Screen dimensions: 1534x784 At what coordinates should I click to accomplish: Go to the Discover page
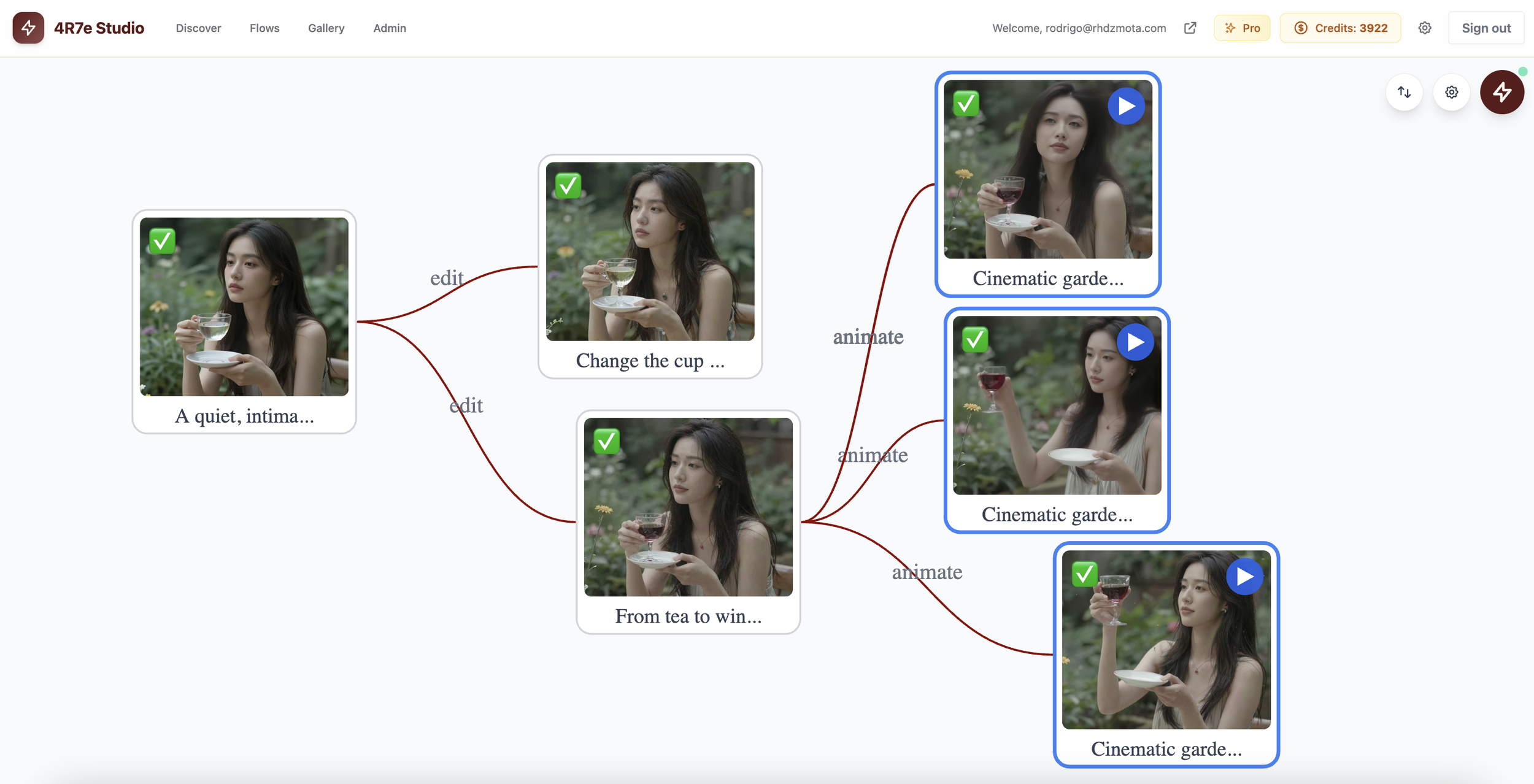point(198,28)
